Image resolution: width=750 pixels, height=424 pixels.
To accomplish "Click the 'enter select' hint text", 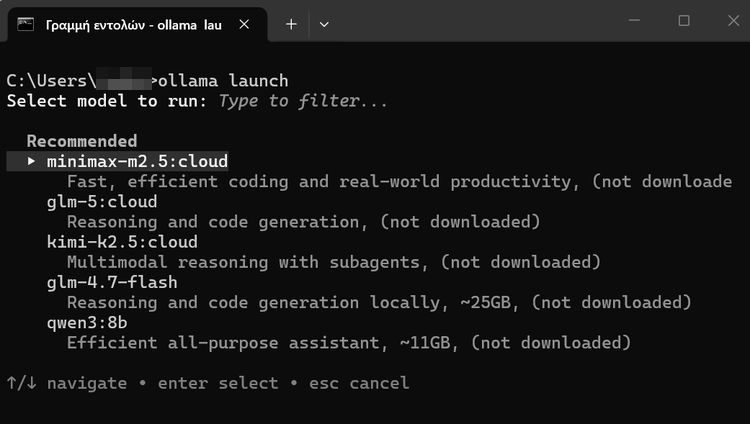I will [218, 383].
